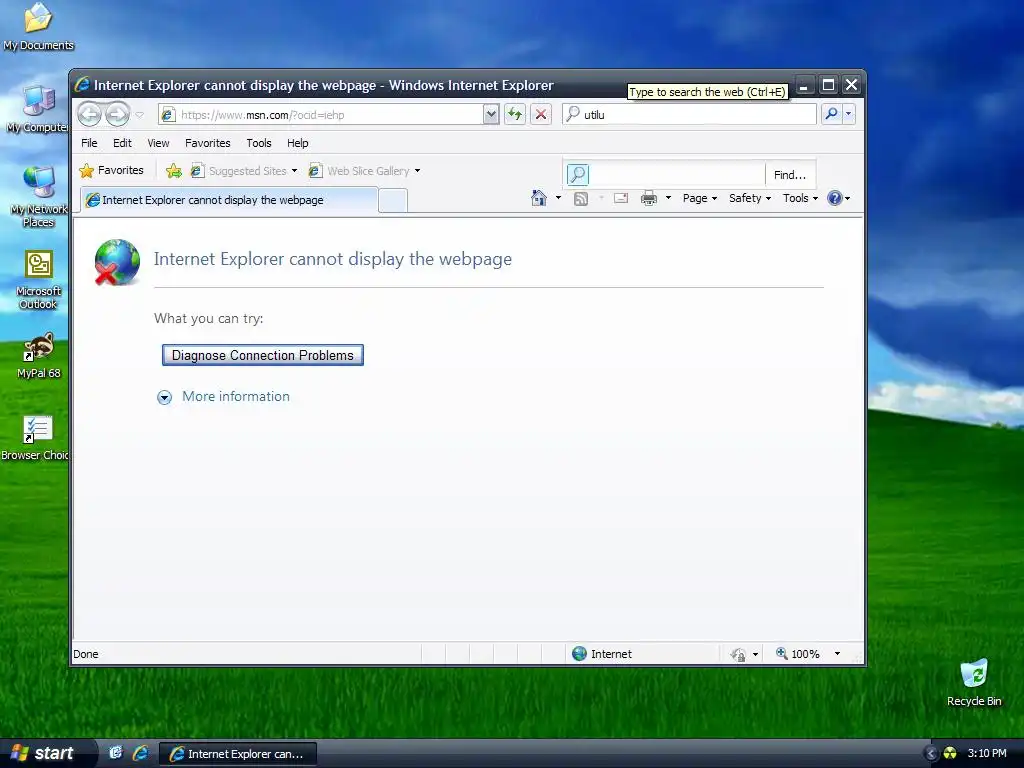Open the Edit menu
This screenshot has height=768, width=1024.
click(122, 143)
